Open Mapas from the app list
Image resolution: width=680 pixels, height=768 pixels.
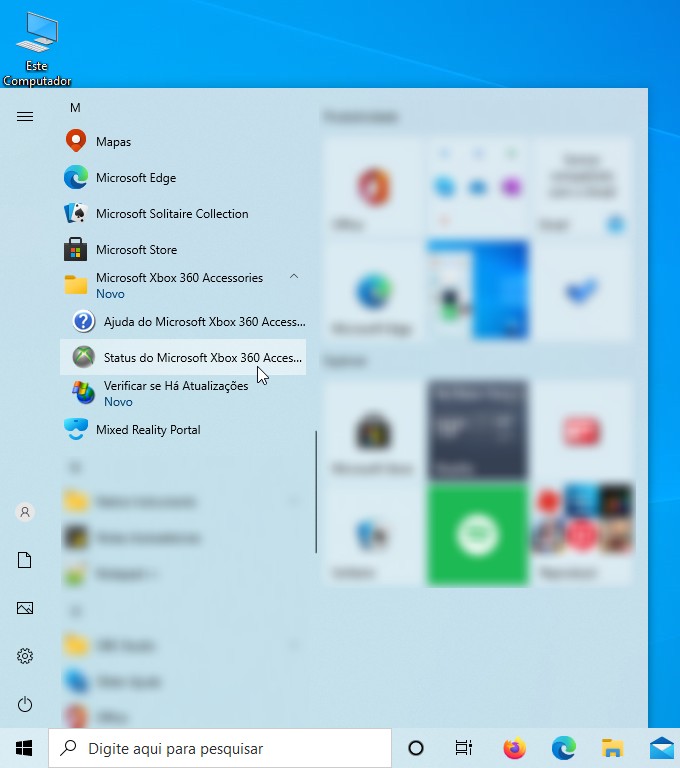coord(183,142)
